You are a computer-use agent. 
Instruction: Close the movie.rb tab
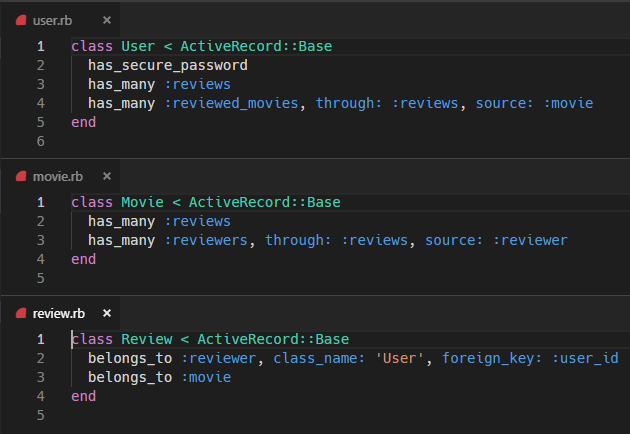pos(106,176)
